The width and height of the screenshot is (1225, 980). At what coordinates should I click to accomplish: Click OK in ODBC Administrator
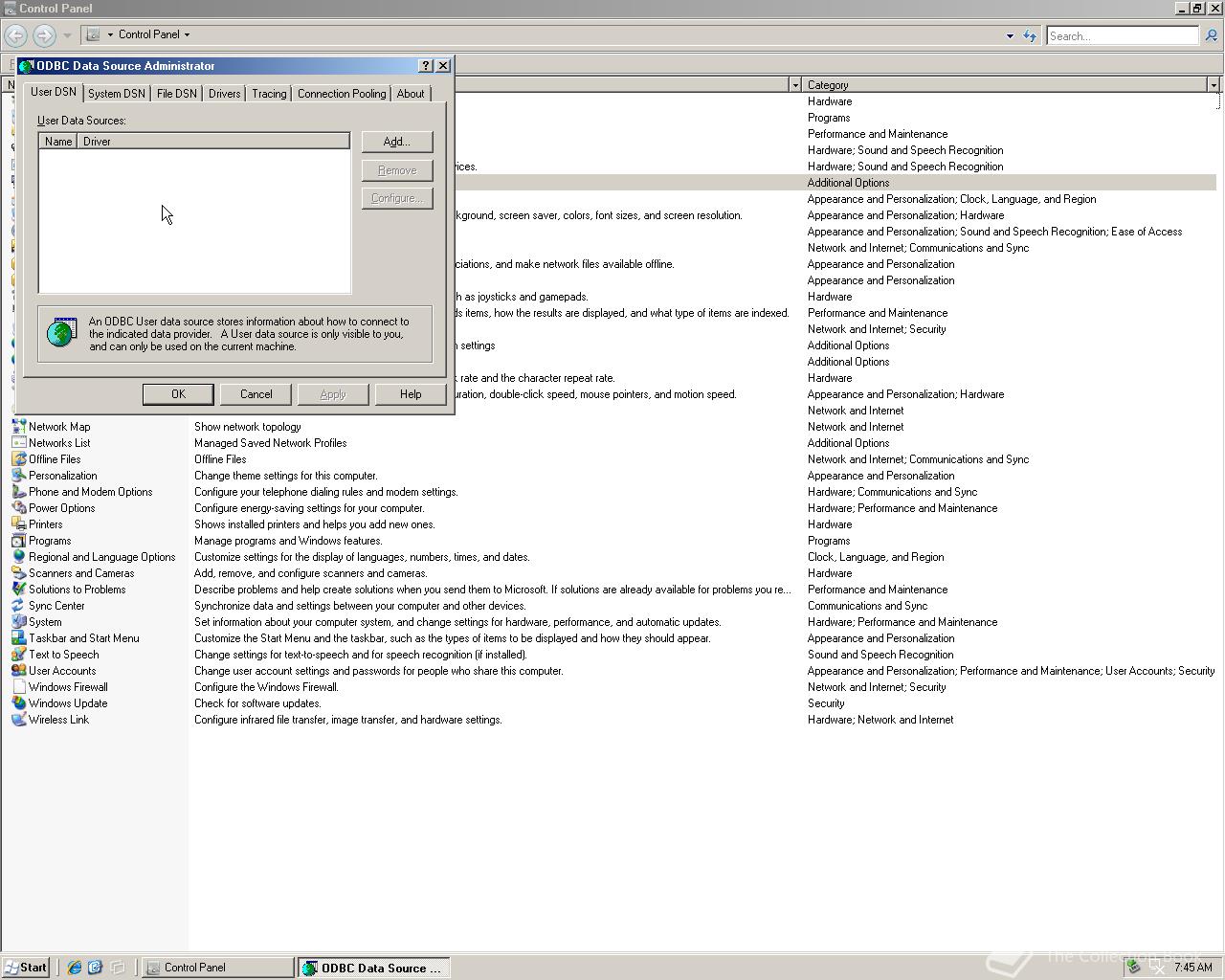coord(178,394)
